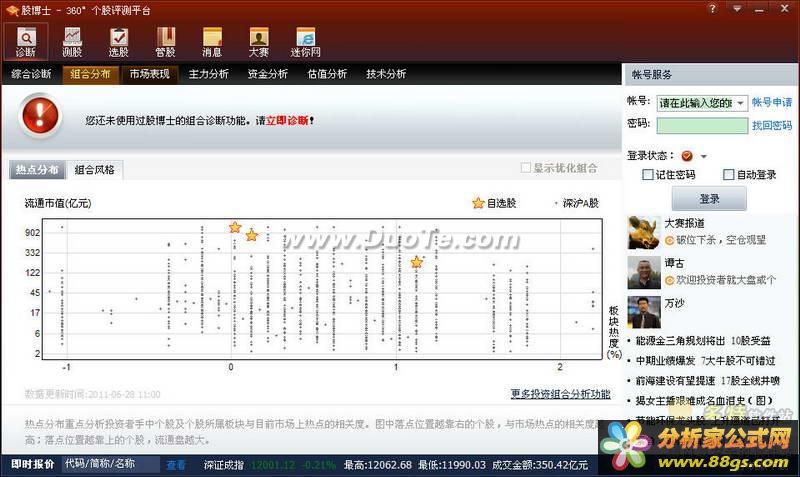The width and height of the screenshot is (800, 477).
Task: Click the 深沪A股 legend label
Action: click(580, 203)
